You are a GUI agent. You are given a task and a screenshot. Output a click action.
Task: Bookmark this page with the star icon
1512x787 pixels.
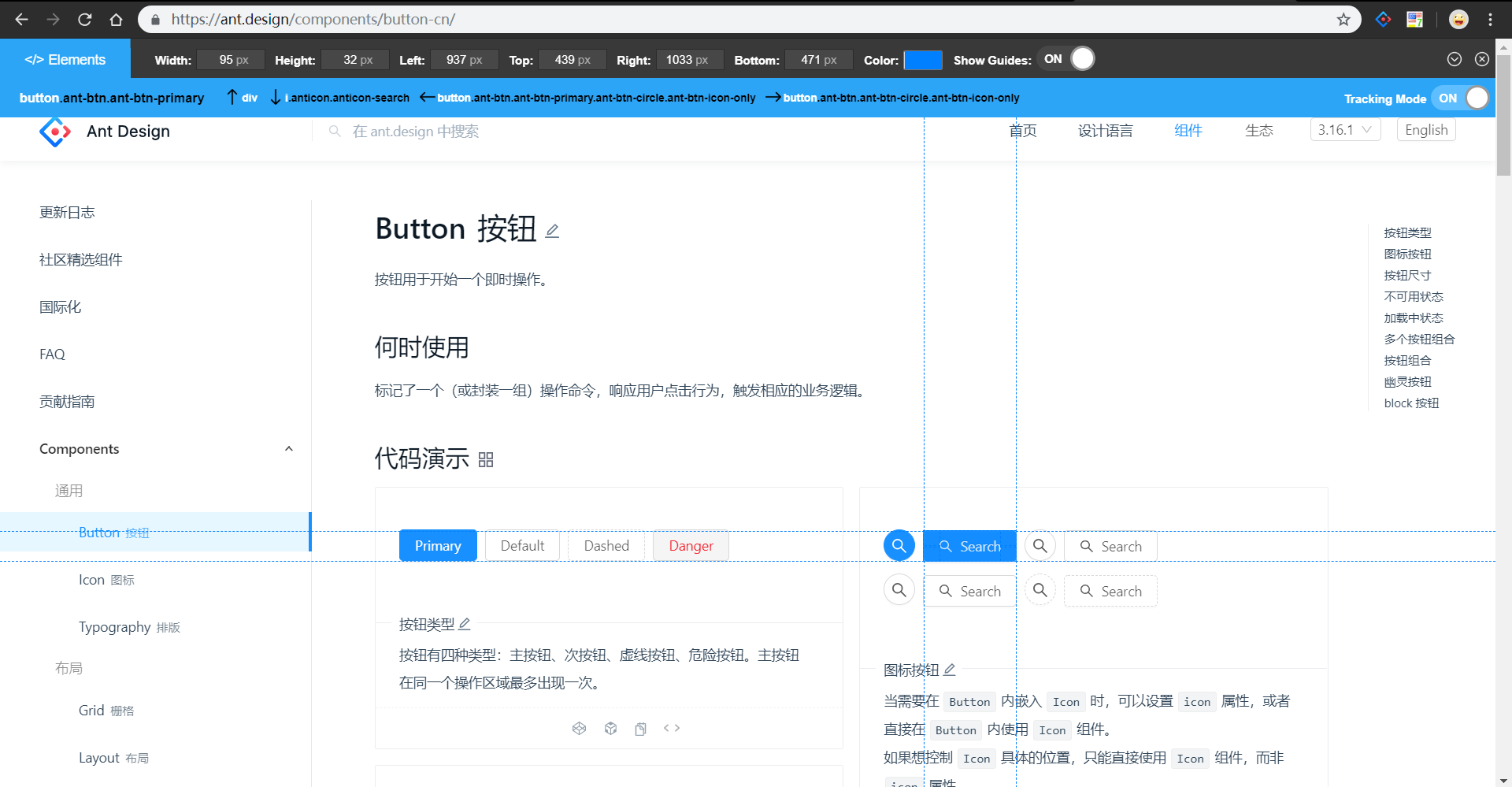pyautogui.click(x=1343, y=20)
